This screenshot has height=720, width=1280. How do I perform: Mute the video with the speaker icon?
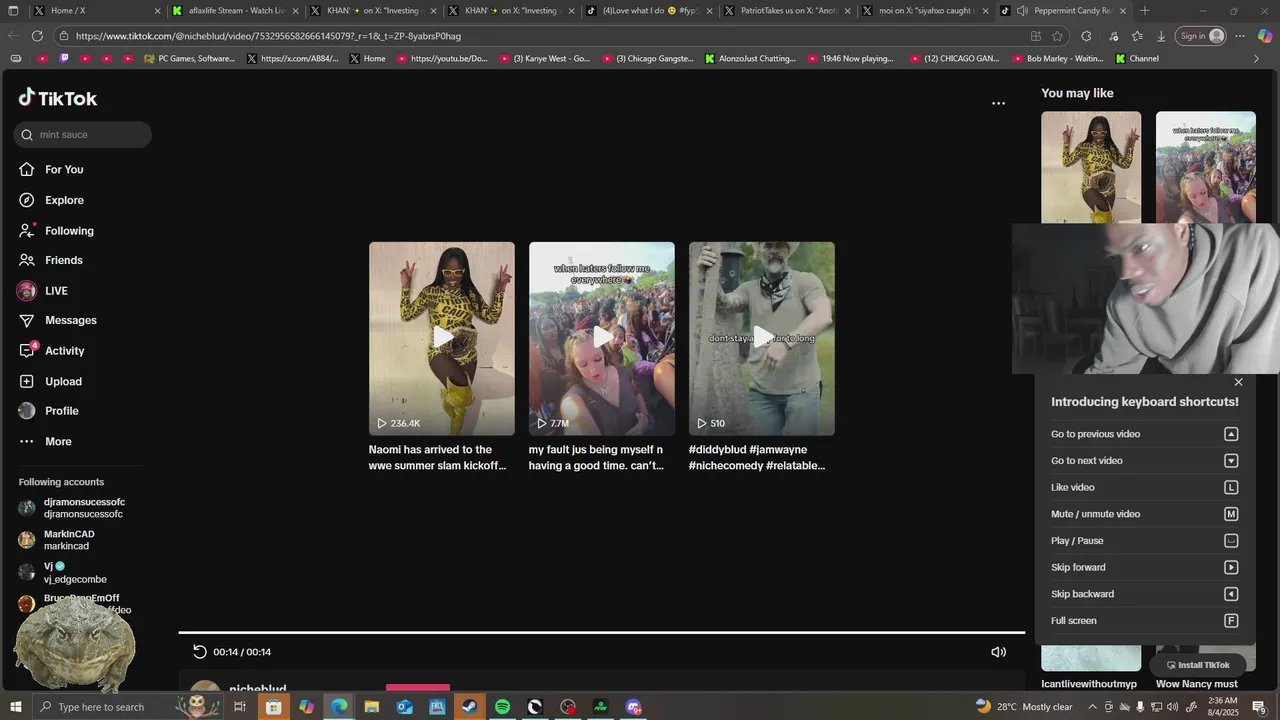(x=998, y=652)
